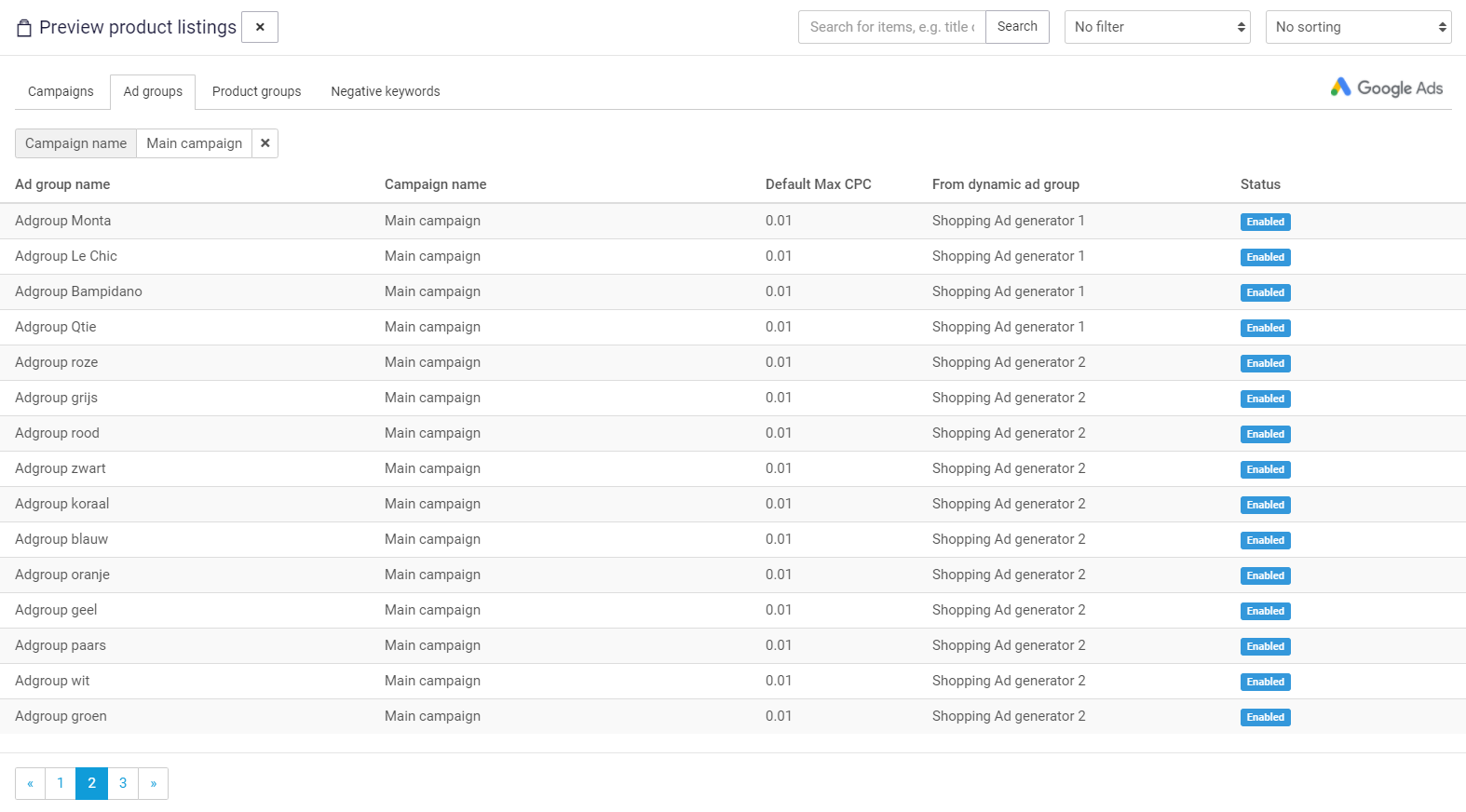Open the No filter dropdown
This screenshot has height=812, width=1466.
click(1157, 27)
